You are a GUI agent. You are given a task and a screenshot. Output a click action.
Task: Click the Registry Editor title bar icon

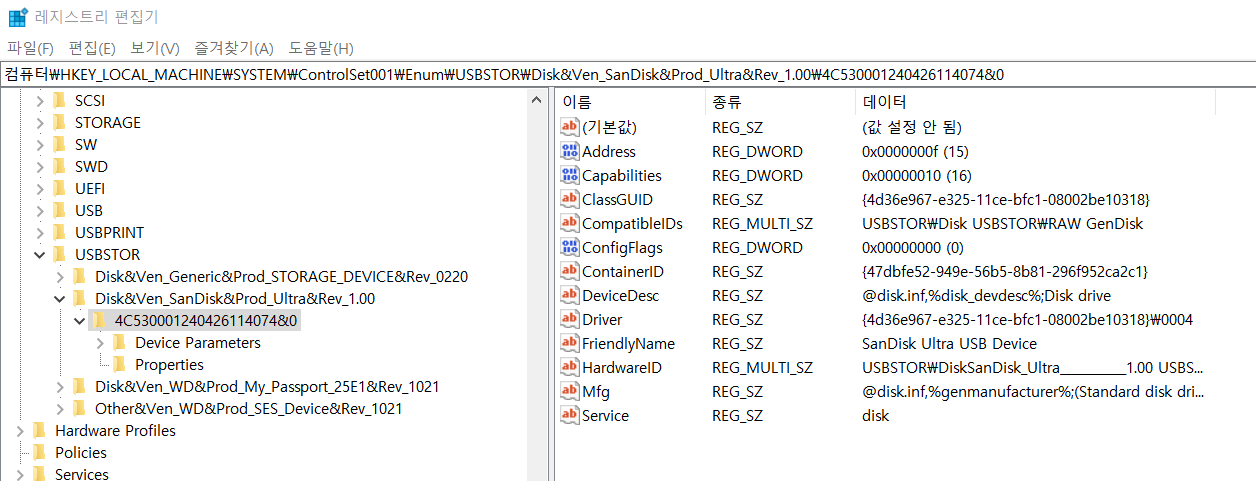pyautogui.click(x=18, y=17)
